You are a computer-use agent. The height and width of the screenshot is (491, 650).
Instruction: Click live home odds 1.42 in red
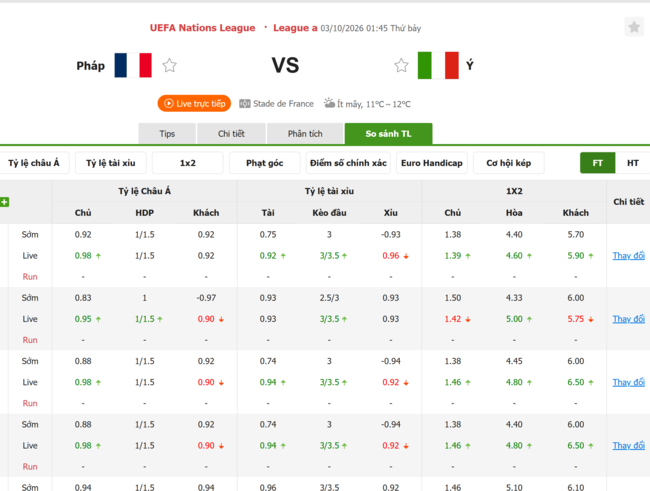pos(453,319)
